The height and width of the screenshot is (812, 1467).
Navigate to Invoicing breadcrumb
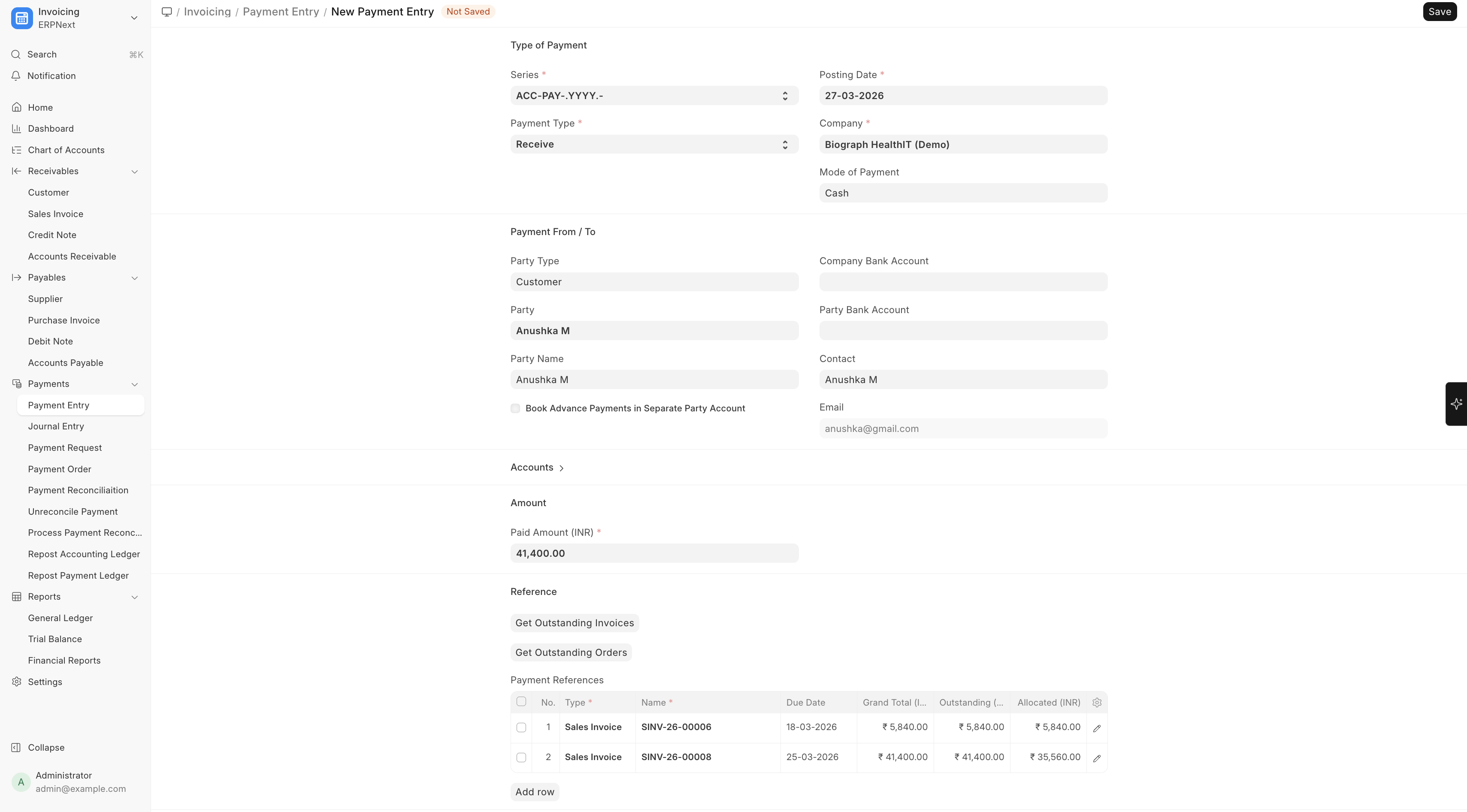[x=207, y=12]
